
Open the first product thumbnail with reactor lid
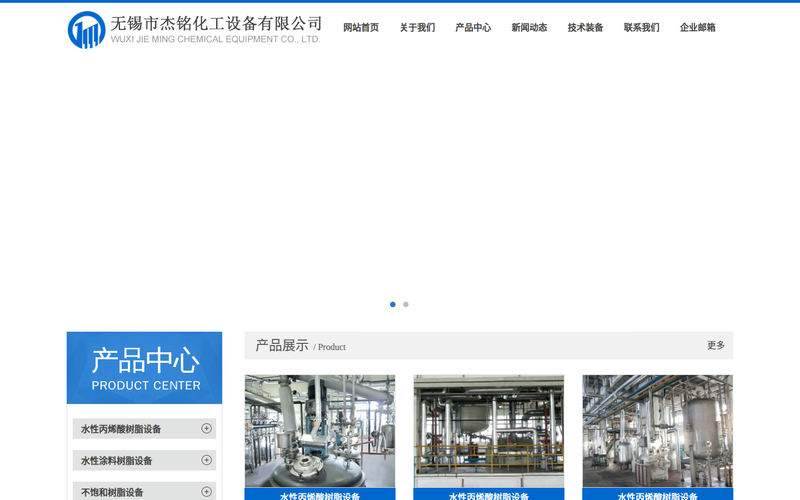click(320, 431)
